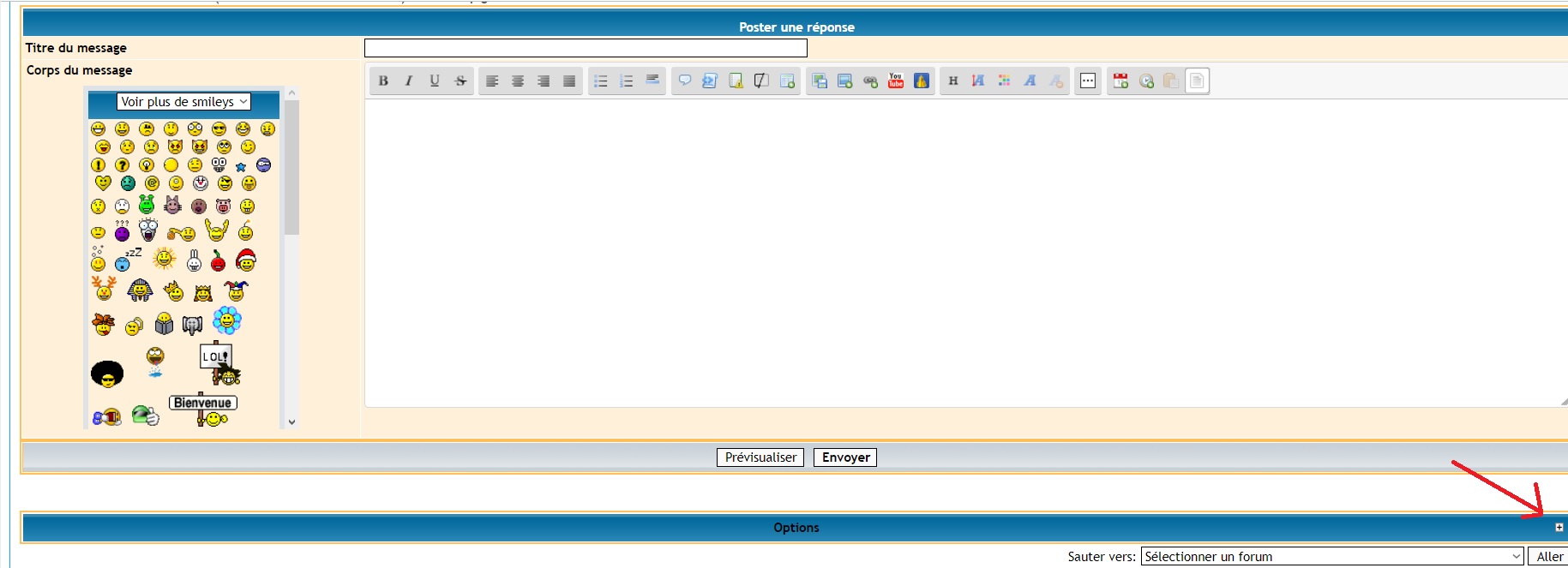Toggle bold text formatting

tap(383, 81)
